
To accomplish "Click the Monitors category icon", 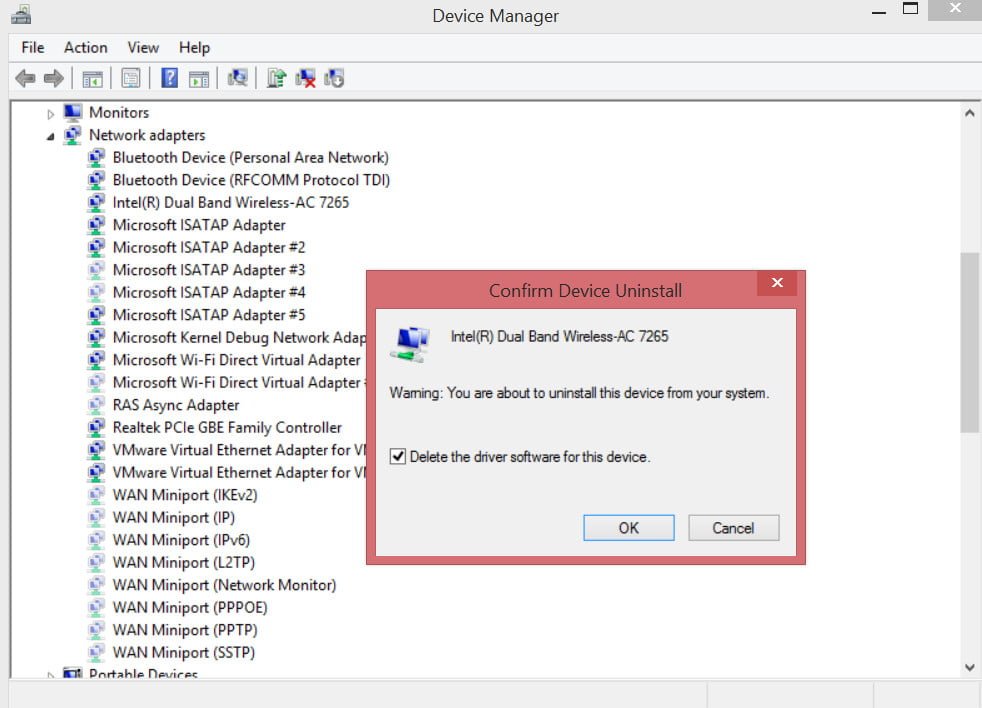I will (x=73, y=113).
